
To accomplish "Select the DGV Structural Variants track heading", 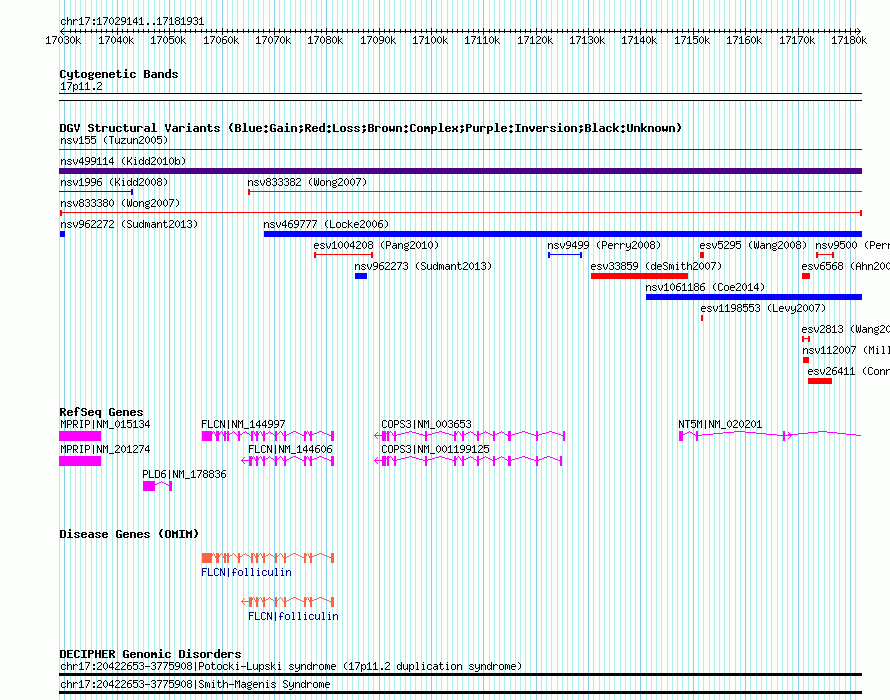I will pyautogui.click(x=371, y=128).
